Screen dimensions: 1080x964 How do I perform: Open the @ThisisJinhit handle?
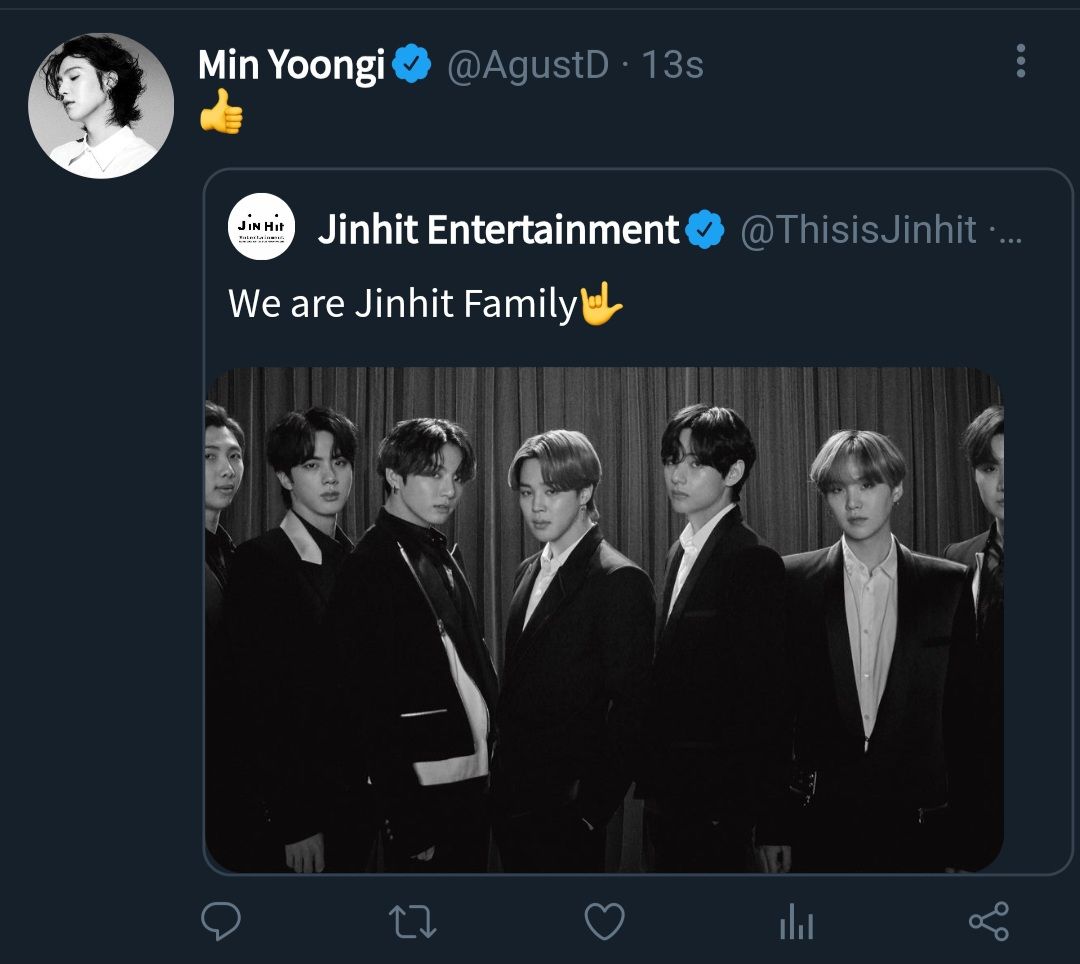tap(858, 230)
